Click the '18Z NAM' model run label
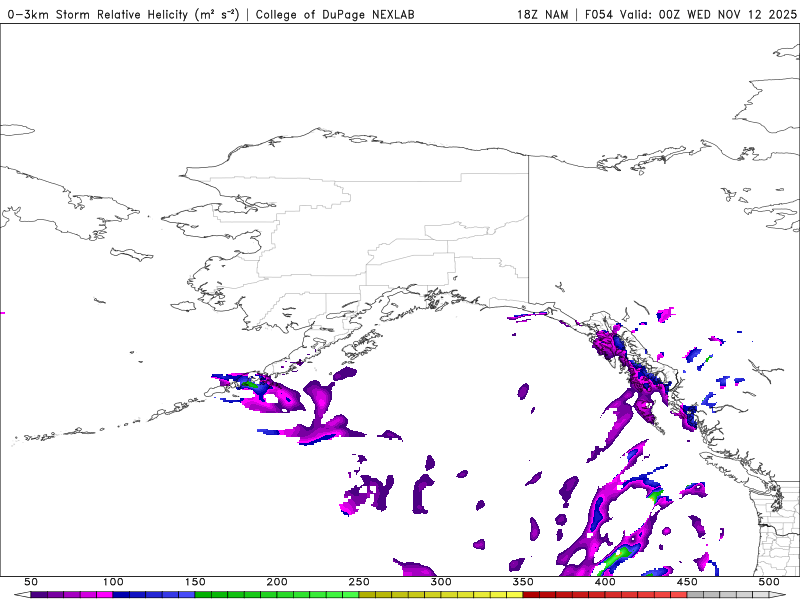 [542, 14]
